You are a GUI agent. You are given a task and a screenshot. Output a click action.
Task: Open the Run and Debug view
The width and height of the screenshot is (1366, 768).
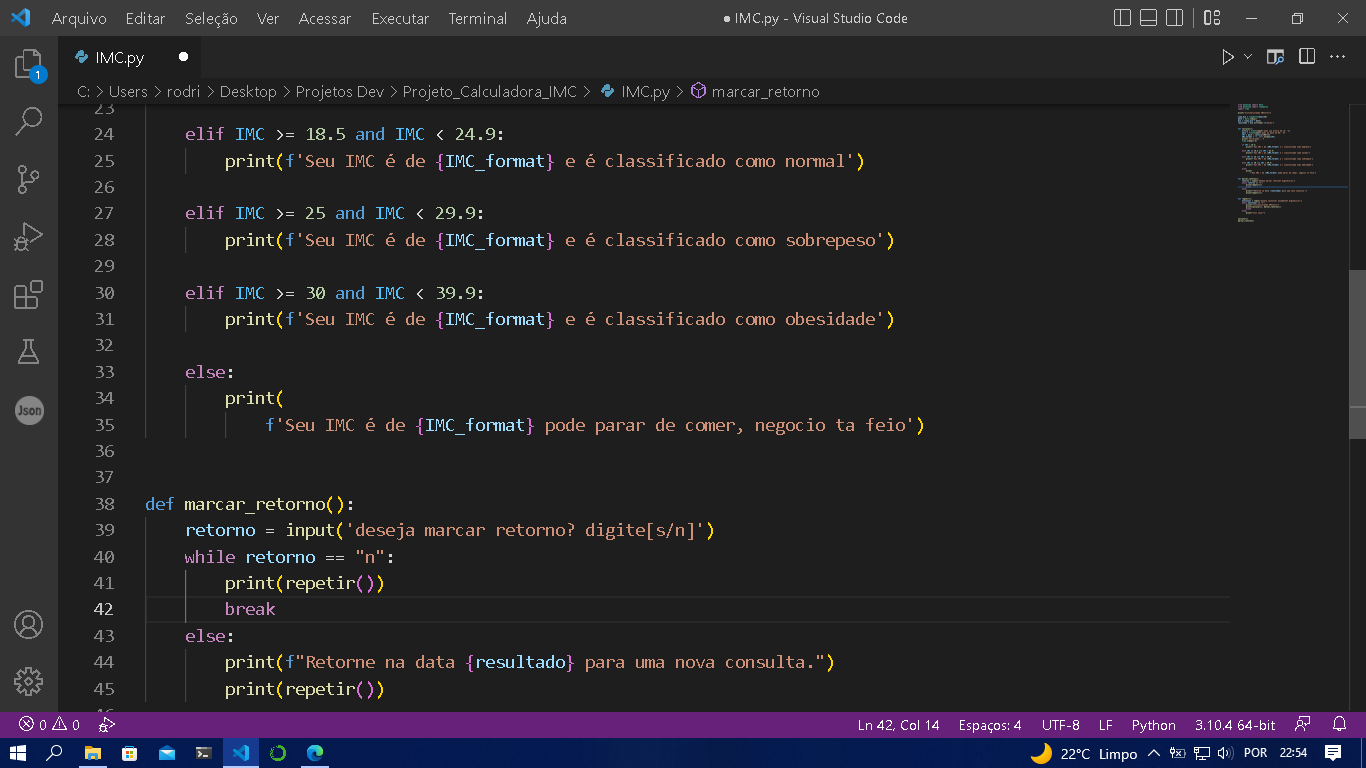tap(28, 237)
